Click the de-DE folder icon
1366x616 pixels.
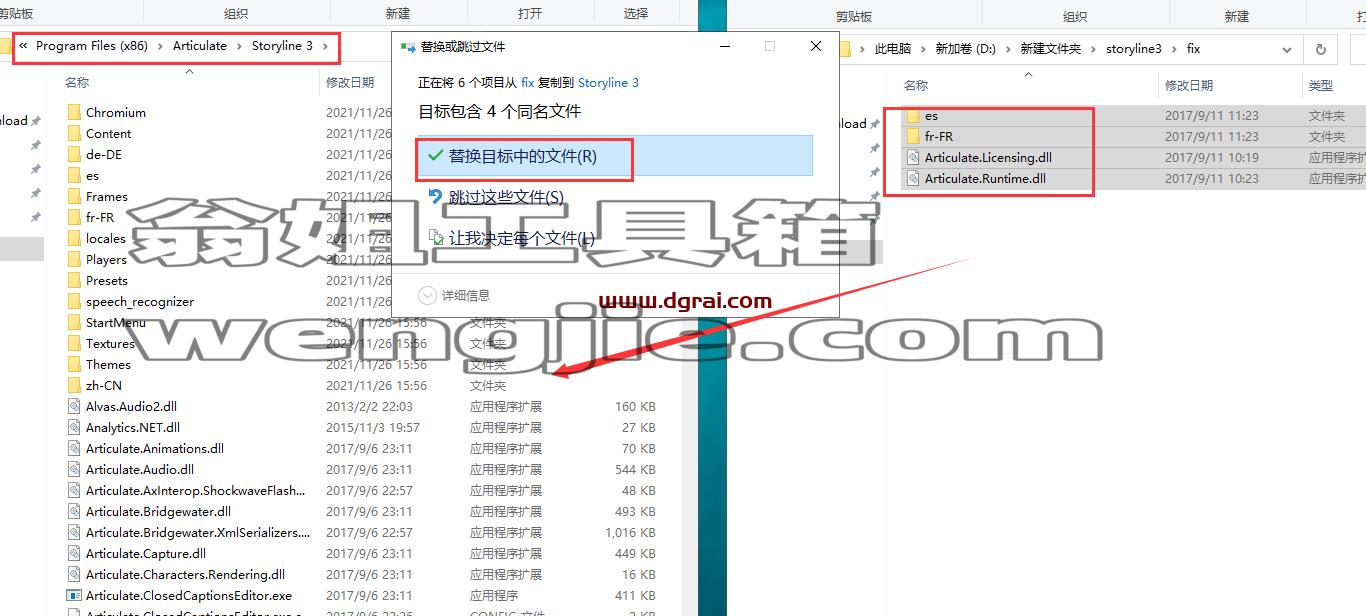74,155
